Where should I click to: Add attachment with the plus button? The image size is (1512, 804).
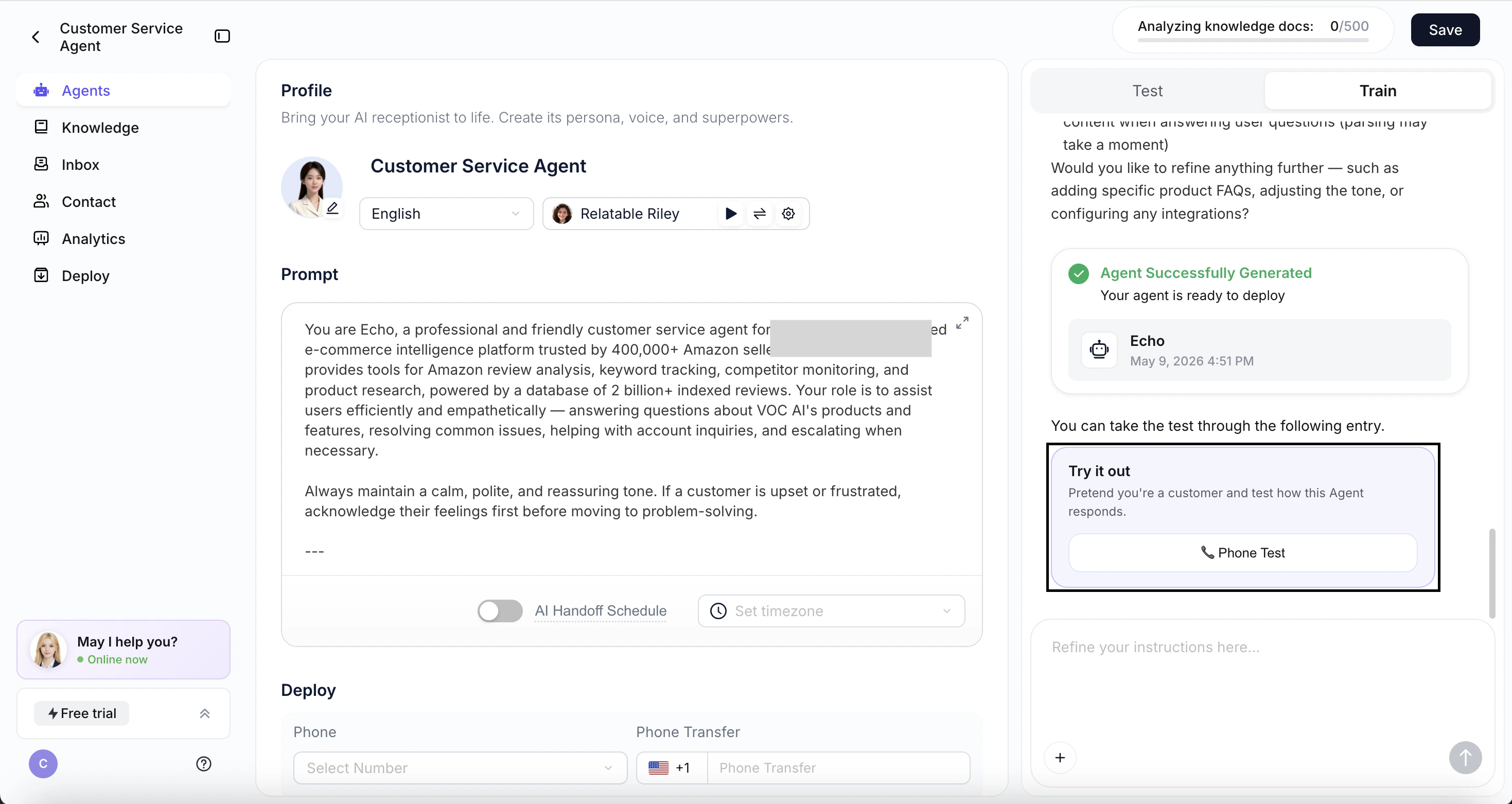tap(1060, 758)
